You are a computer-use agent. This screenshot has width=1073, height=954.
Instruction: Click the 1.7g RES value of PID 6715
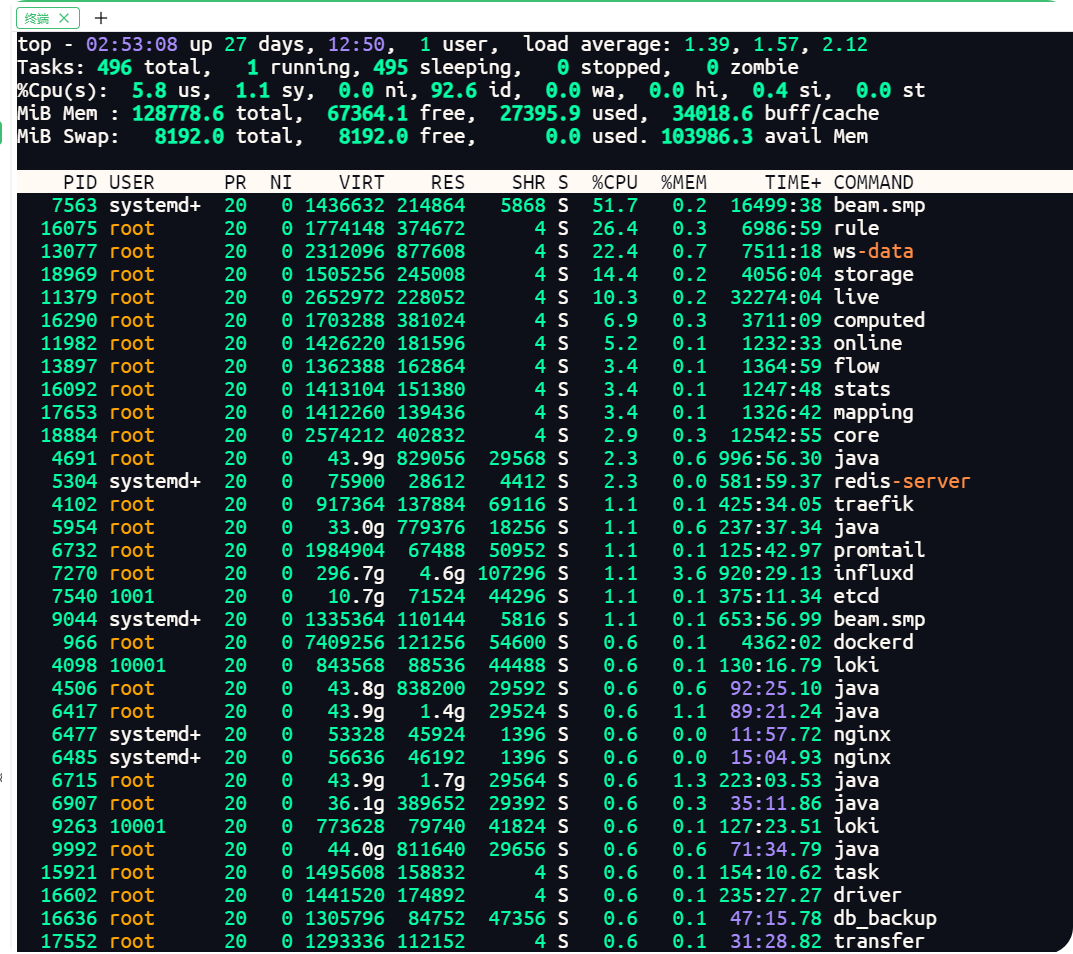pyautogui.click(x=442, y=780)
